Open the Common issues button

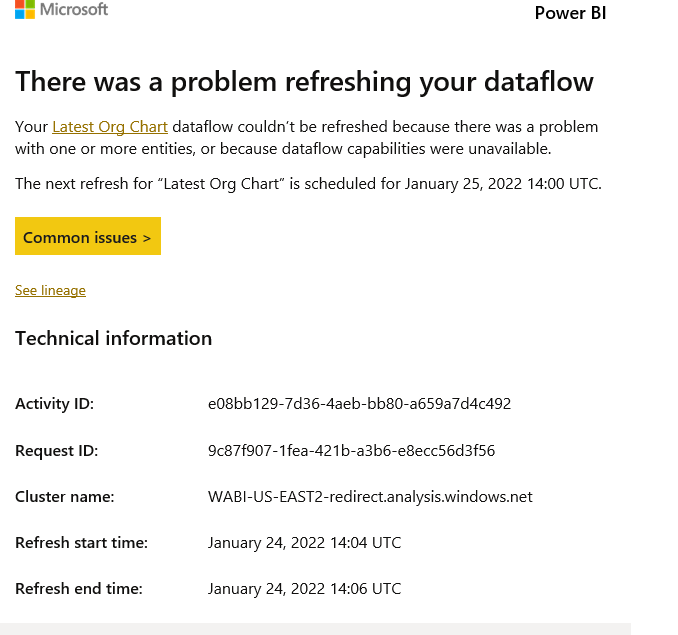[88, 236]
